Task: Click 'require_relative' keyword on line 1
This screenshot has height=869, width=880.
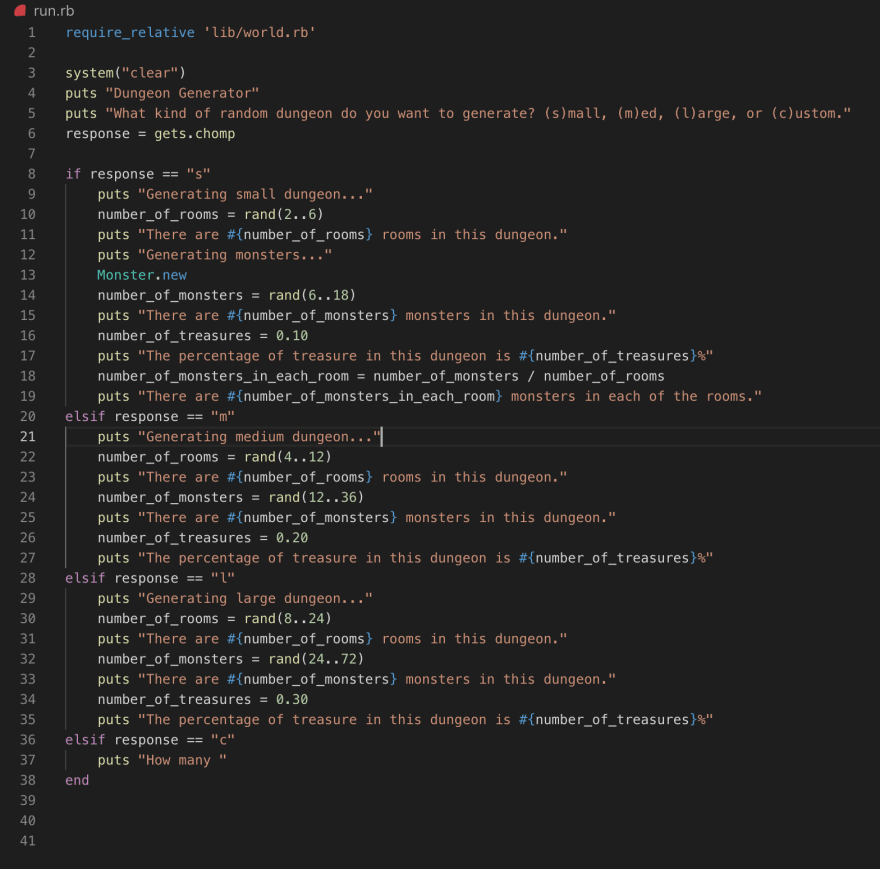Action: coord(130,33)
